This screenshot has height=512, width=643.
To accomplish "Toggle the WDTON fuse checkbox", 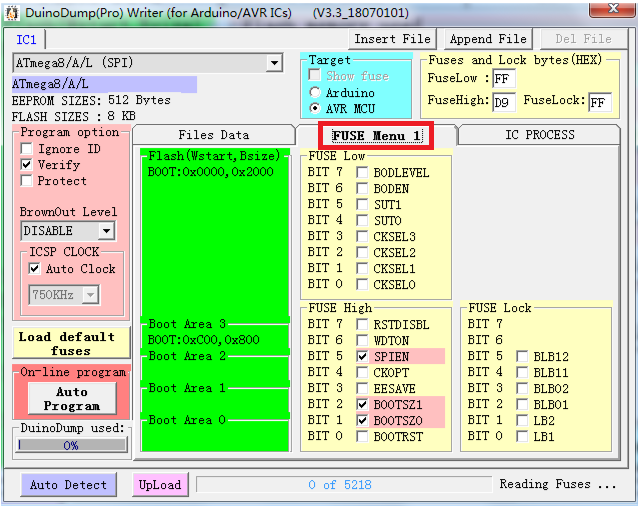I will (x=362, y=340).
